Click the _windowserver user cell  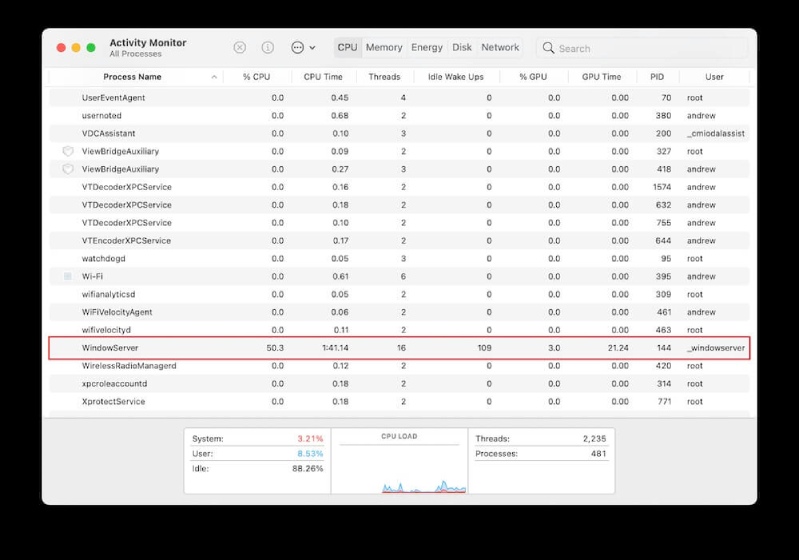(715, 348)
